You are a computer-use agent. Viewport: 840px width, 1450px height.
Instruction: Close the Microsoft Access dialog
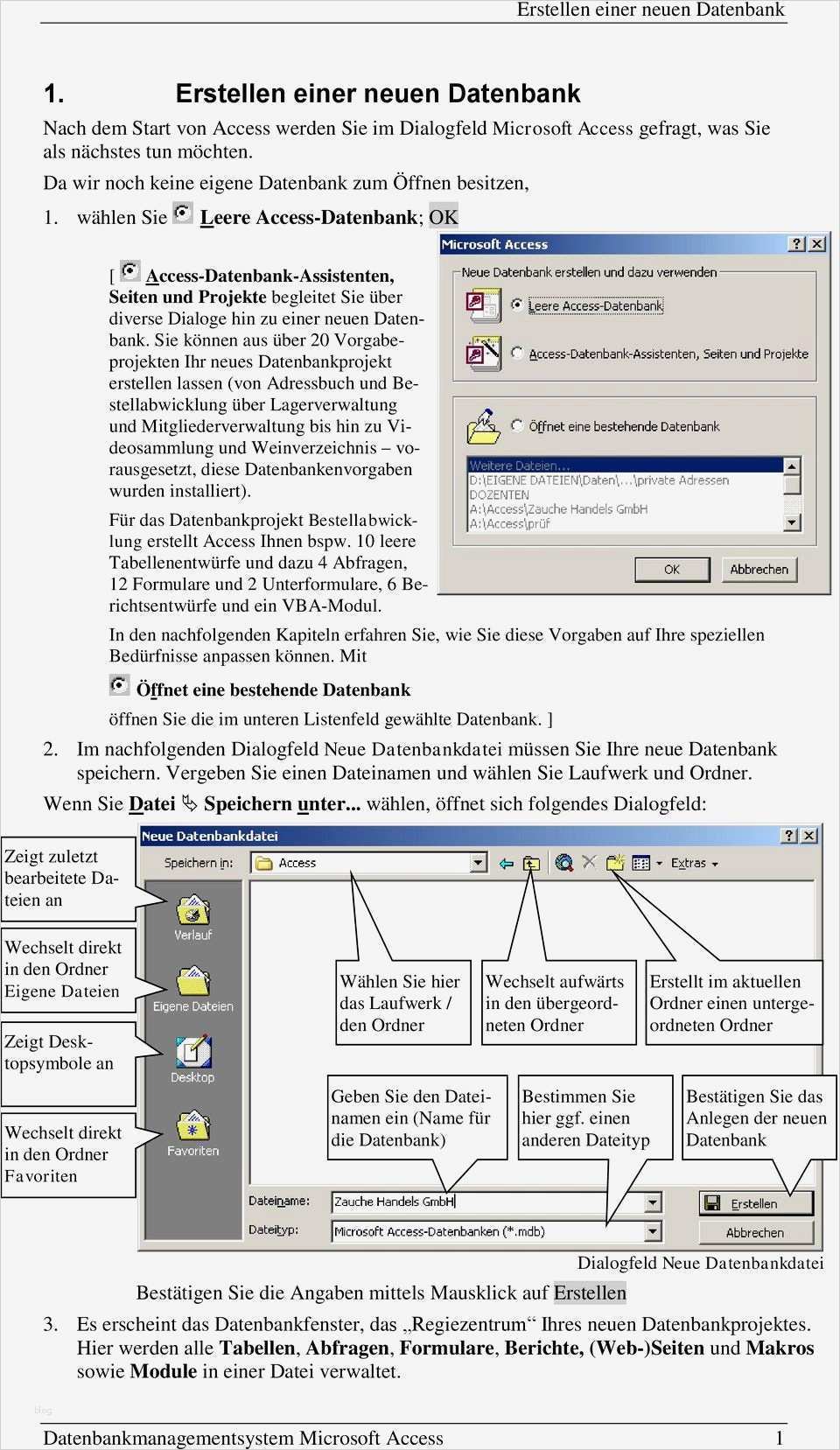pos(815,244)
